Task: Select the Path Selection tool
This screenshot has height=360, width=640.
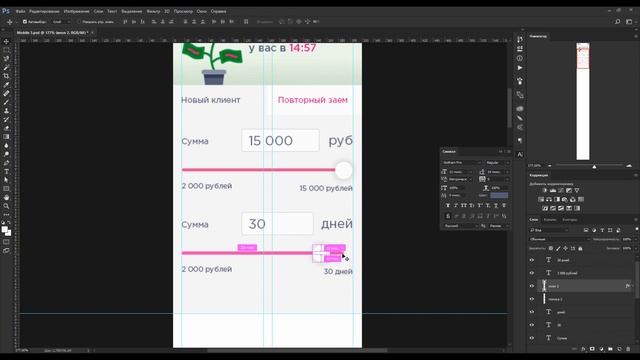Action: pos(6,180)
